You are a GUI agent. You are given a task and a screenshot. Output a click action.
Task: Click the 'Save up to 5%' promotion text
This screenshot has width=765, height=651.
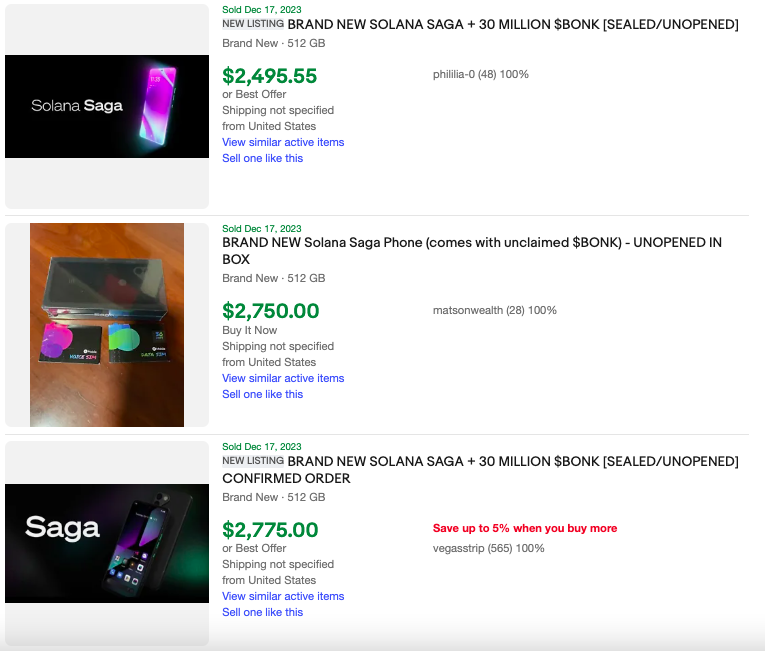click(525, 528)
